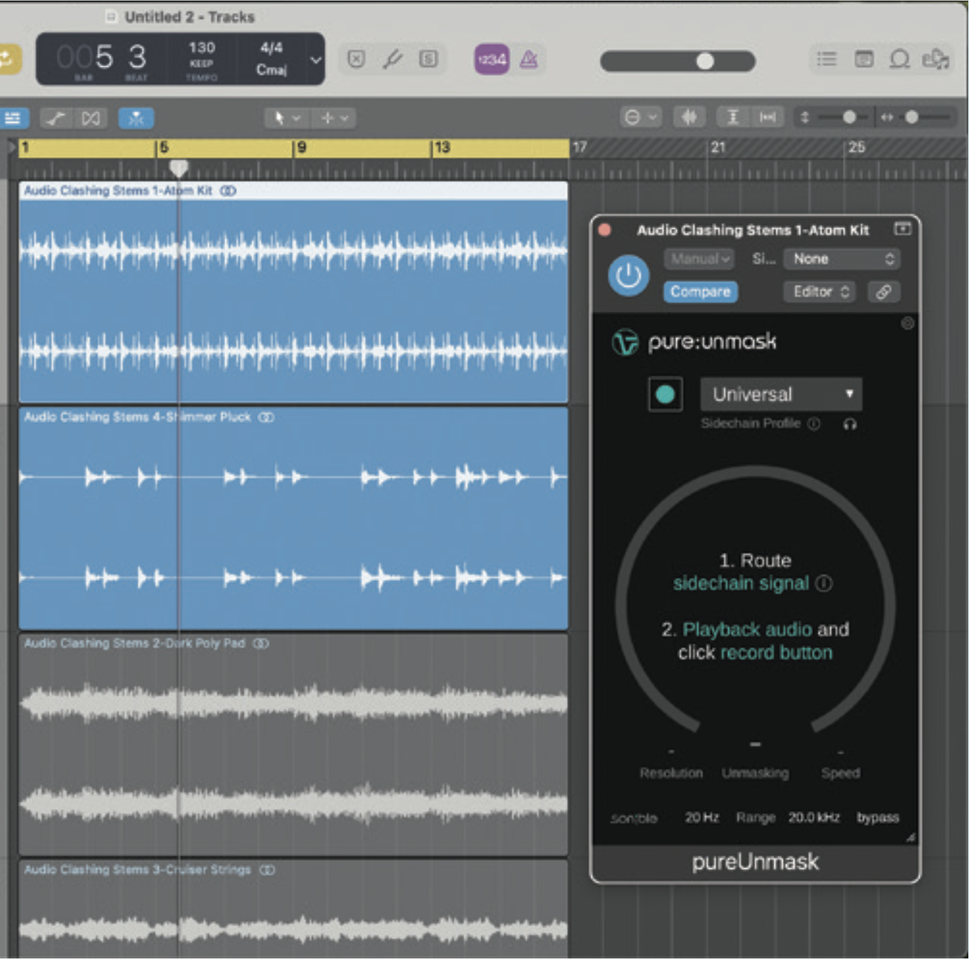Toggle plugin bypass with the blue power button
The width and height of the screenshot is (970, 959).
click(x=629, y=276)
